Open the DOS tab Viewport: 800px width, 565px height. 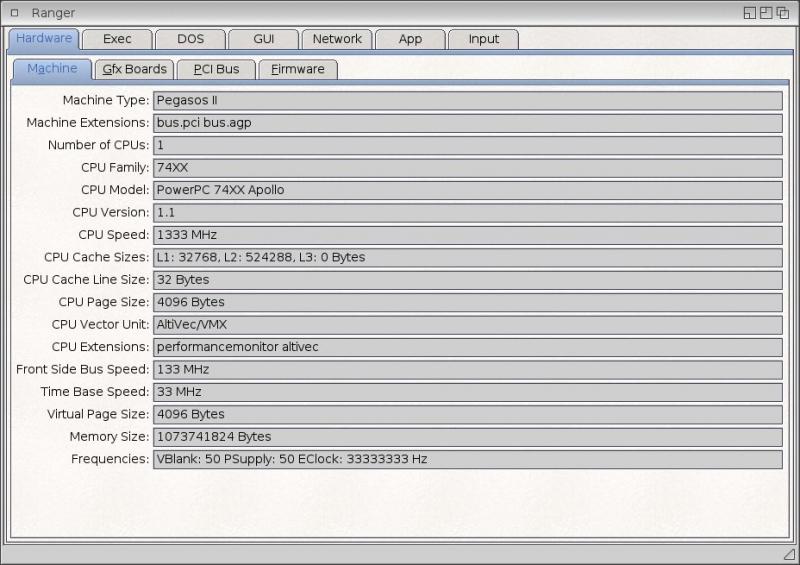click(x=190, y=39)
